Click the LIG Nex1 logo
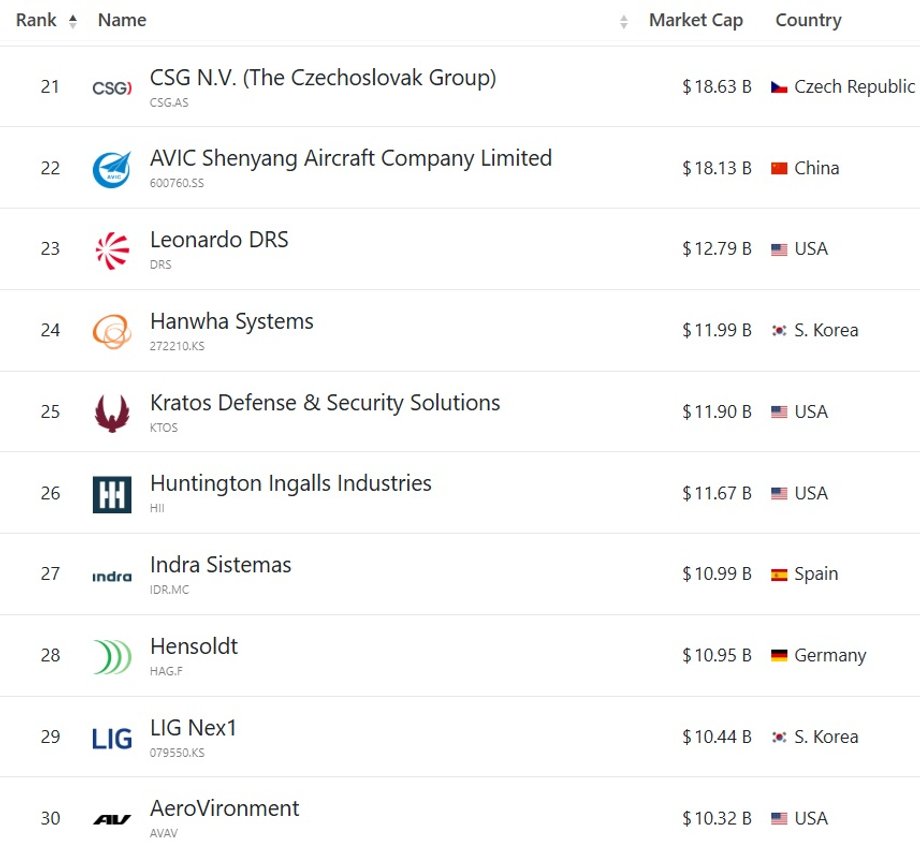Viewport: 920px width, 853px height. point(112,739)
